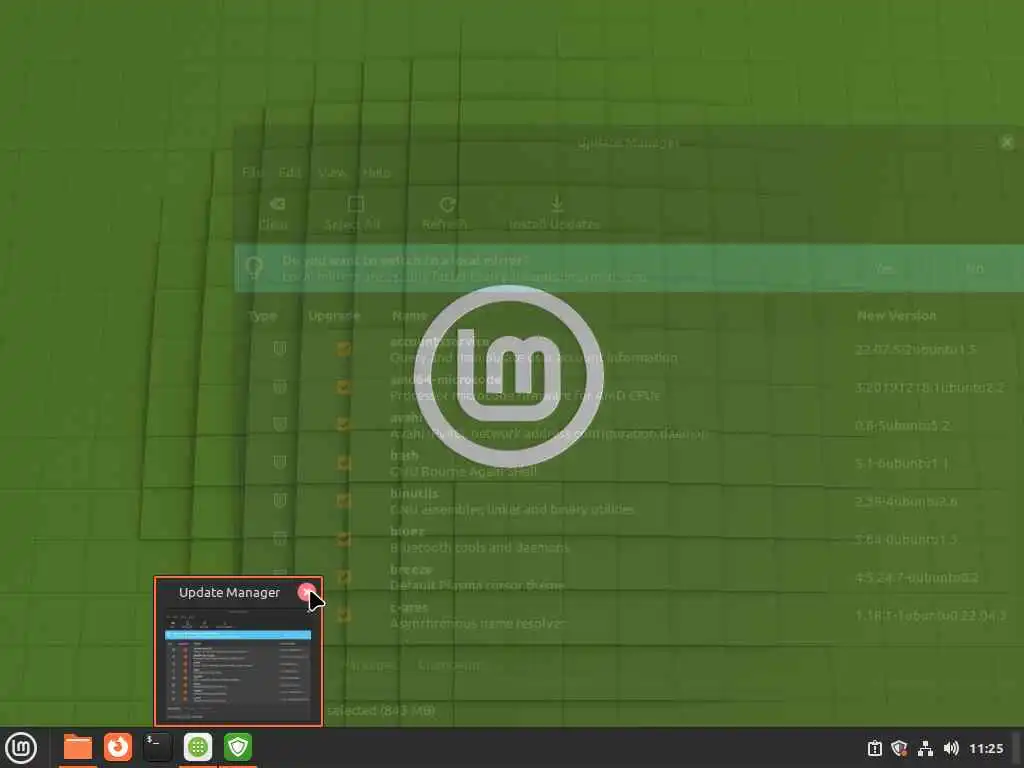
Task: Open View menu in faded Update Manager
Action: coord(332,173)
